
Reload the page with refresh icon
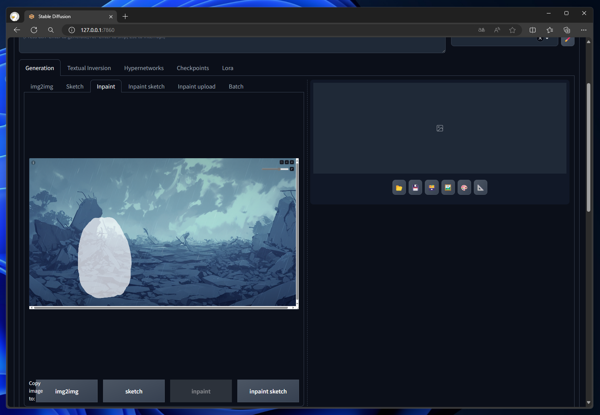click(34, 30)
